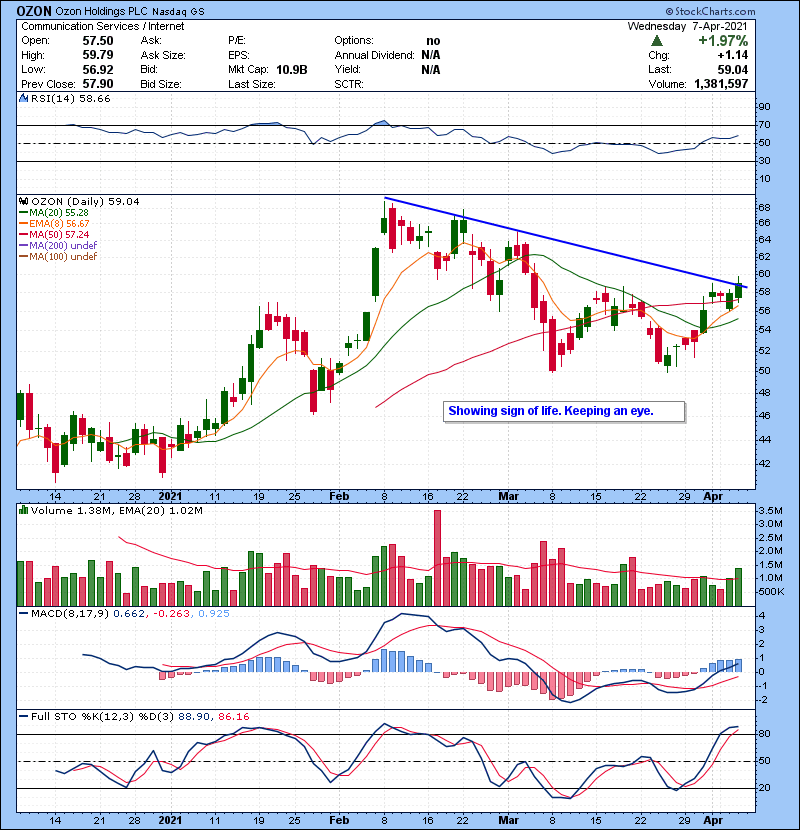Viewport: 800px width, 830px height.
Task: Click the 'Volume 1.38M, EMA(20) 1.02M' label
Action: click(116, 511)
